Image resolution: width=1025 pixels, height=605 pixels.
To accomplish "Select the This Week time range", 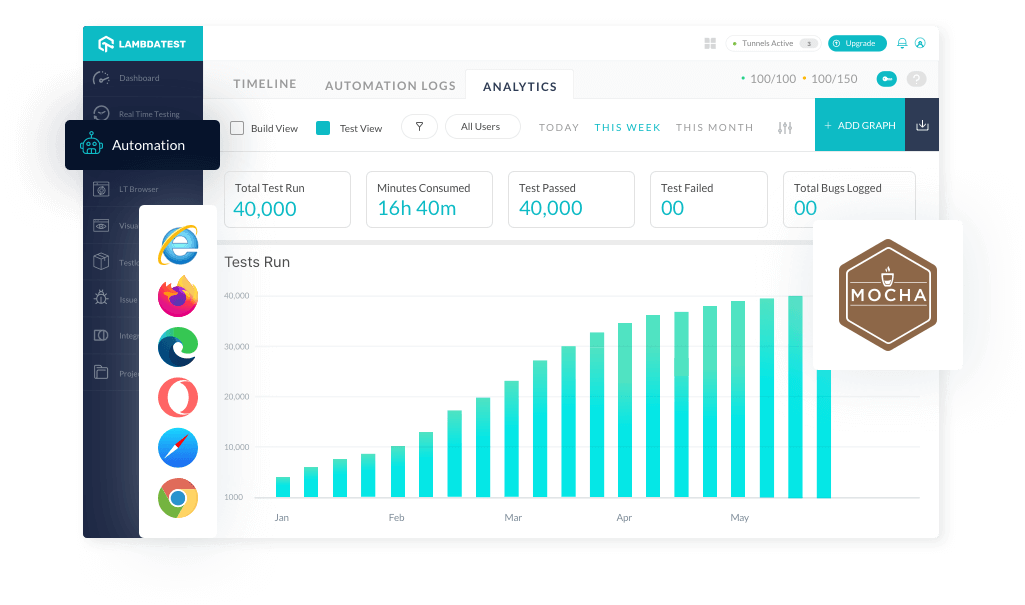I will (628, 127).
